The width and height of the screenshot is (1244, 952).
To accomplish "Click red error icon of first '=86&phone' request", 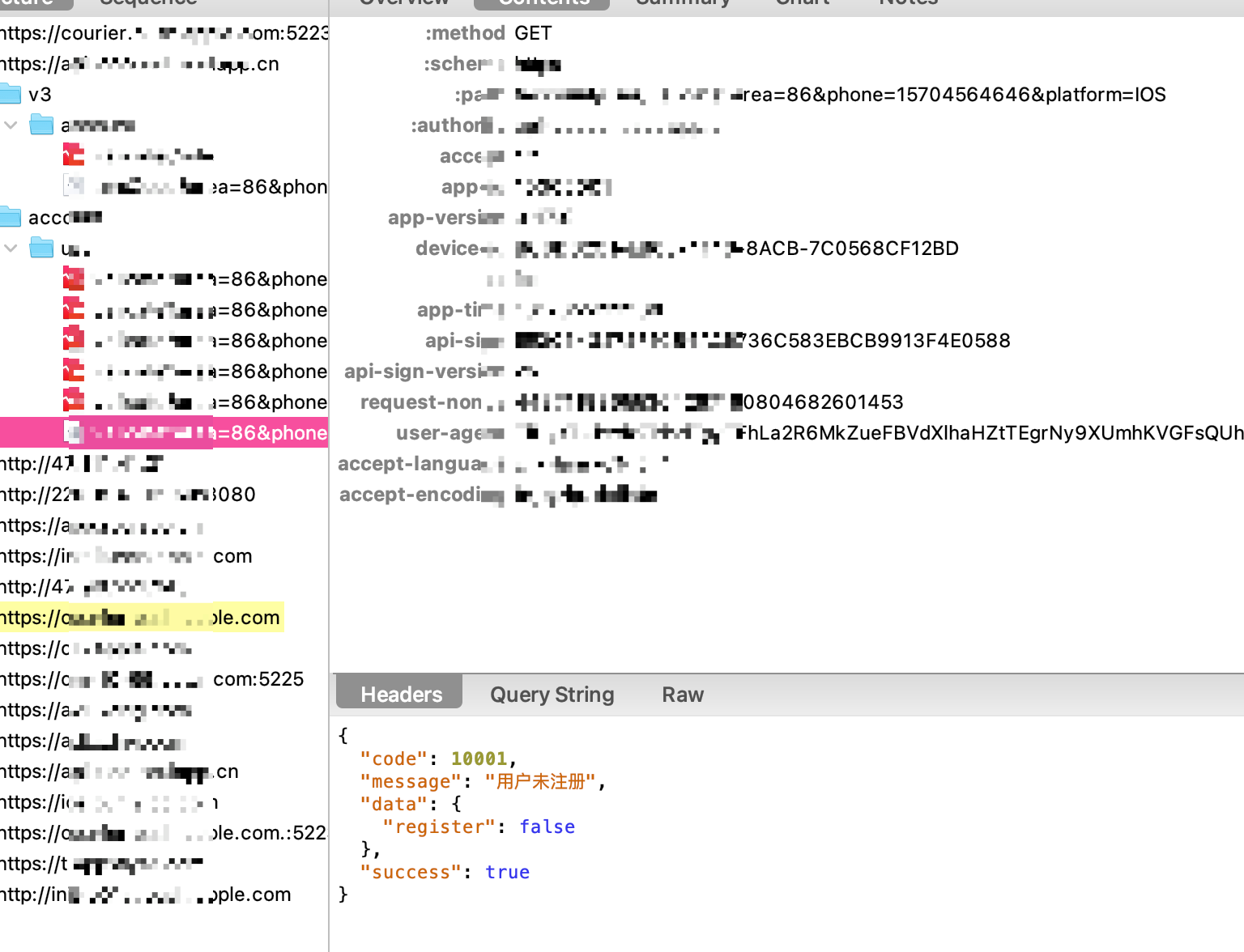I will [x=74, y=279].
